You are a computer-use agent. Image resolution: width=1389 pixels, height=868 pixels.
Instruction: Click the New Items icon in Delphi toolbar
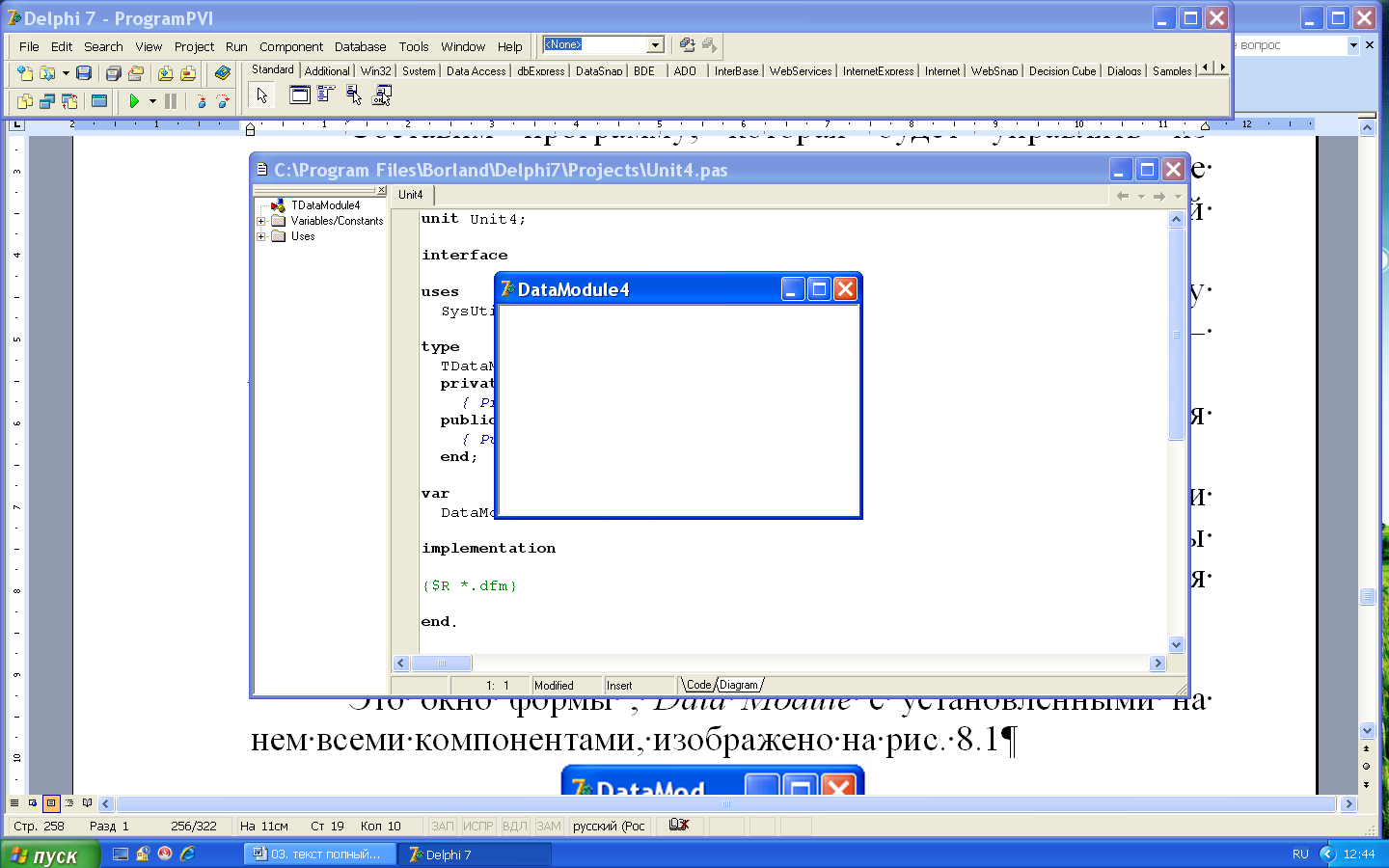(25, 73)
